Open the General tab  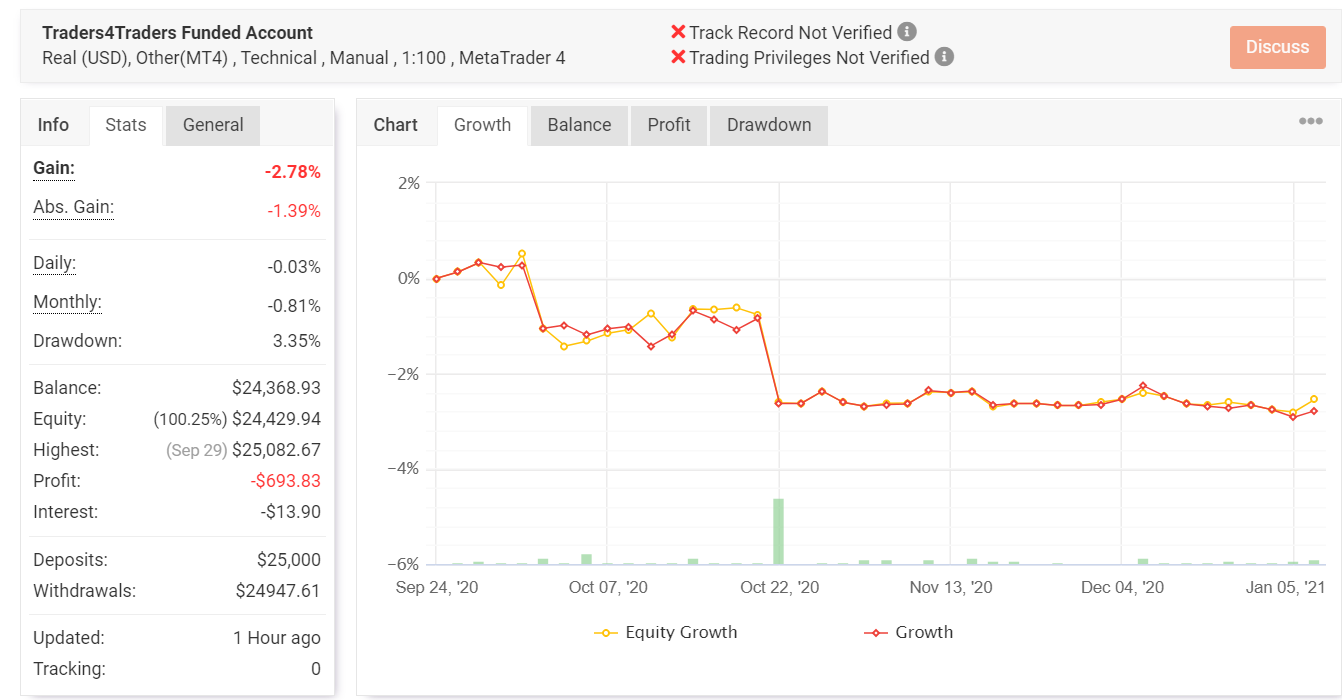click(x=212, y=125)
